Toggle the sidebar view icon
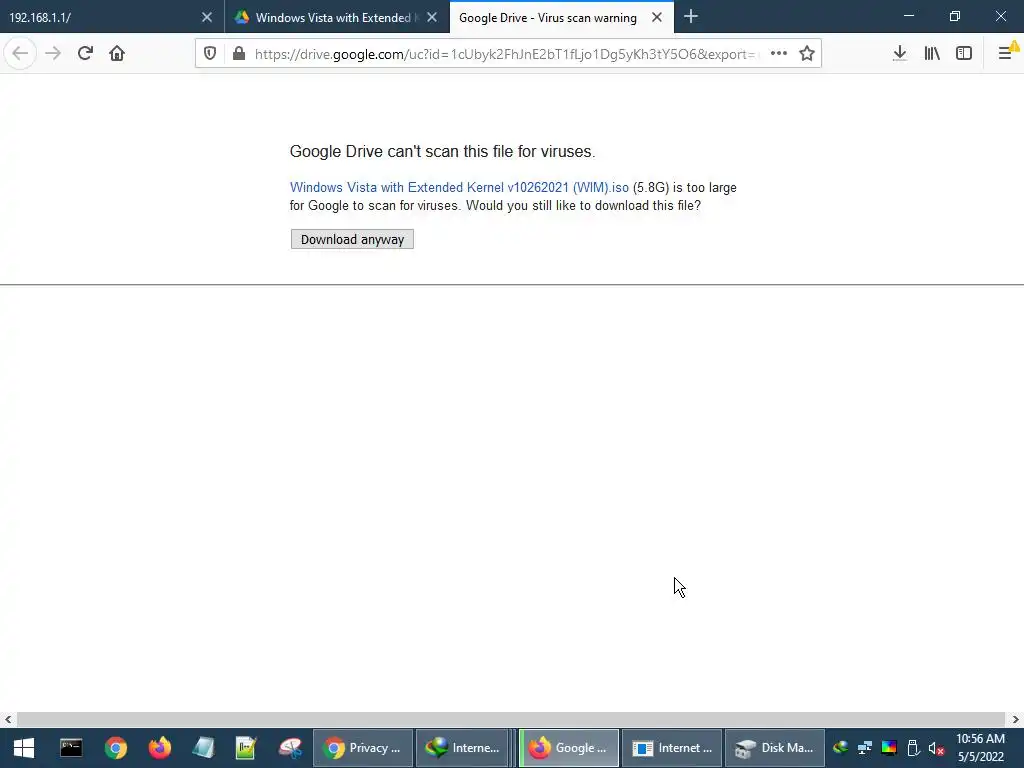This screenshot has height=768, width=1024. click(x=964, y=54)
